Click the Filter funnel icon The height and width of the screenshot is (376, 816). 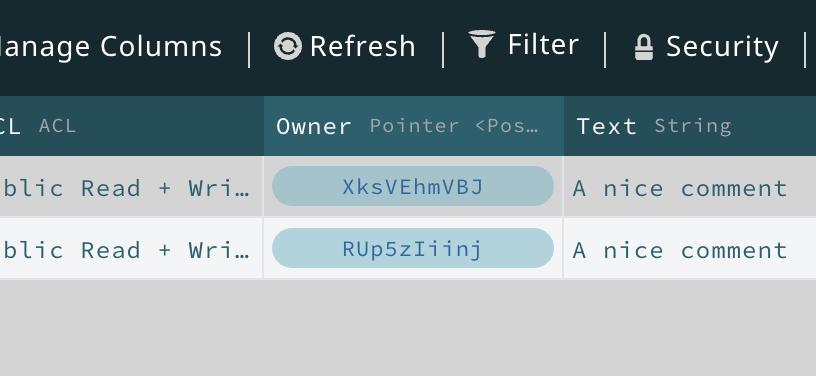point(482,44)
